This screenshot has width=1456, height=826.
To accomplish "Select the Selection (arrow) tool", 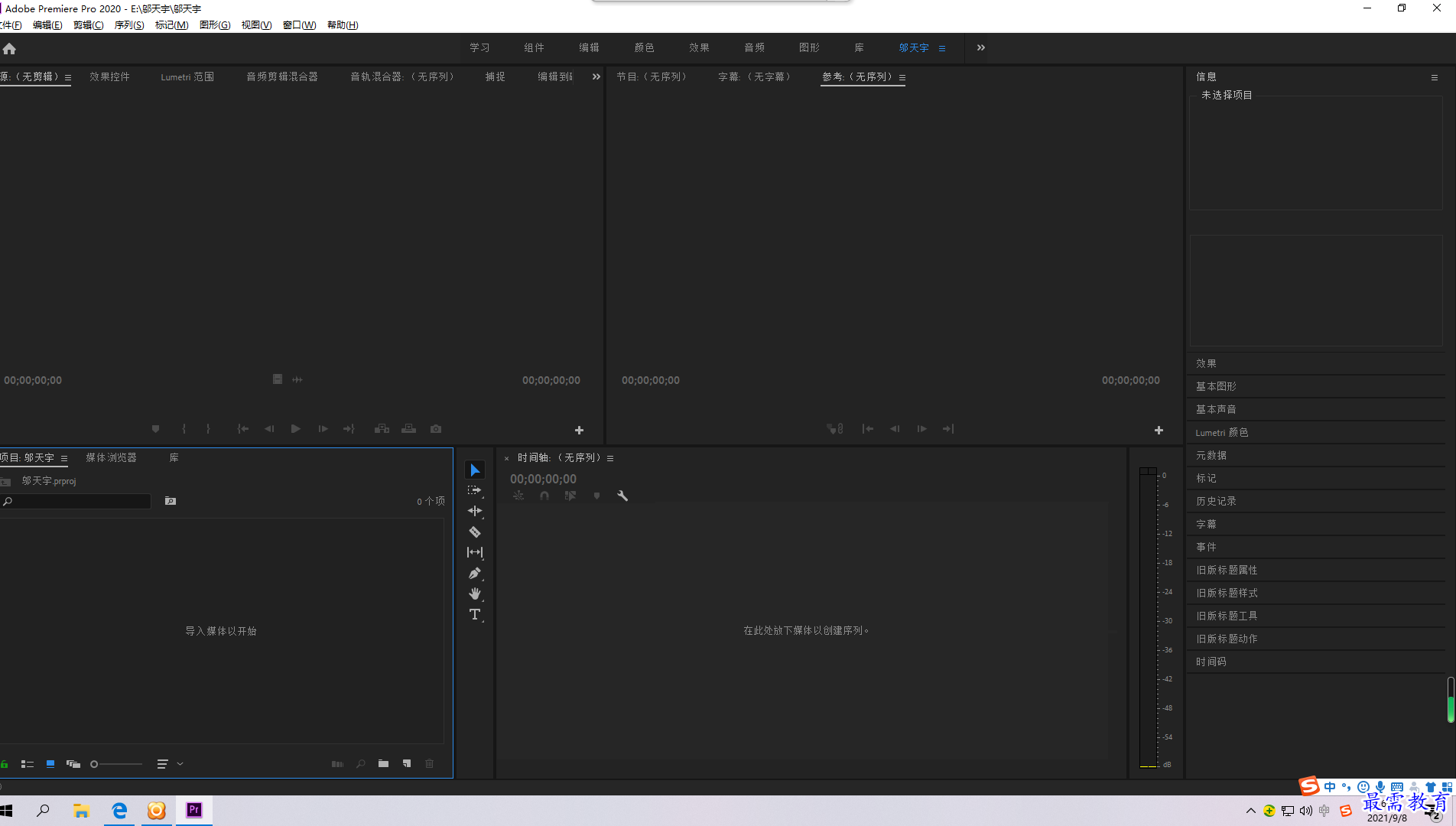I will (475, 470).
